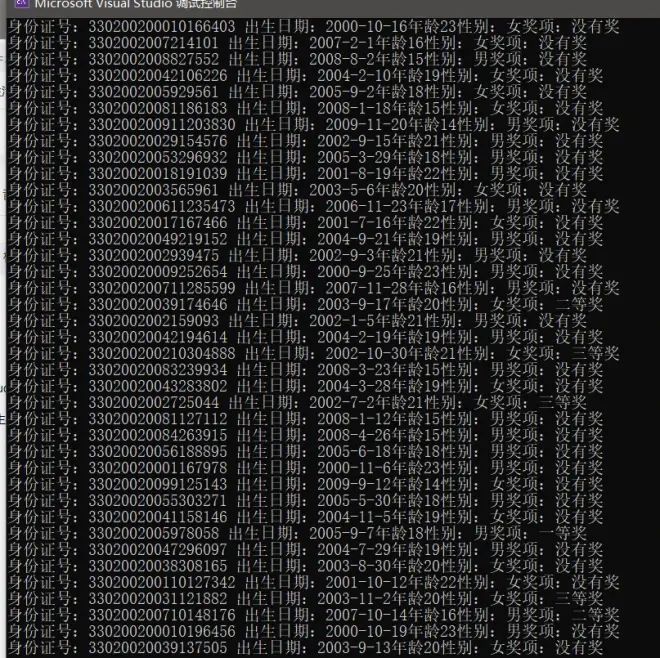Screen dimensions: 660x658
Task: Click ID number 330200200010166403 in first row
Action: [x=162, y=26]
